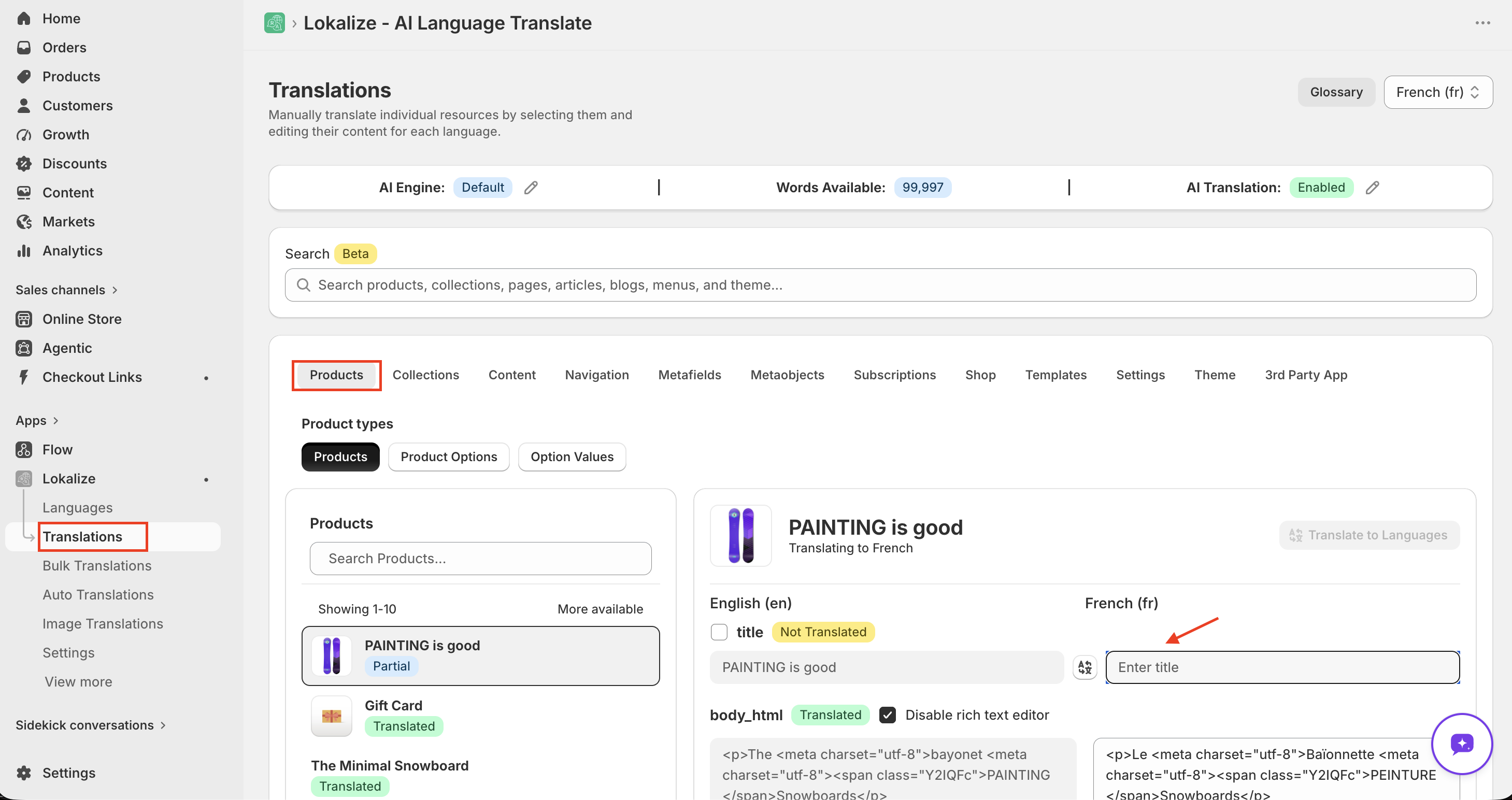1512x800 pixels.
Task: Select the Theme tab
Action: (1215, 375)
